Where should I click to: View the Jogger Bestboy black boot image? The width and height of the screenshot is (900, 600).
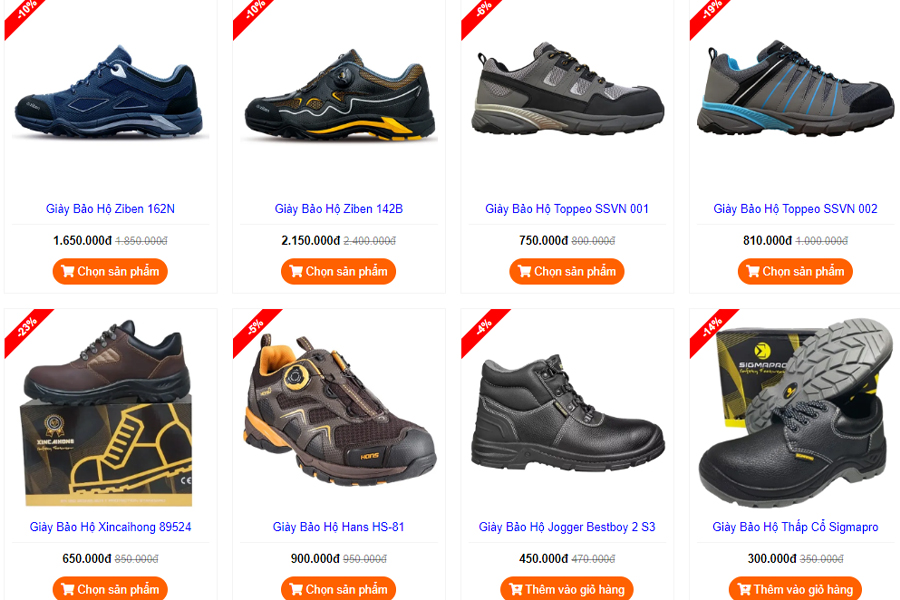pyautogui.click(x=567, y=412)
